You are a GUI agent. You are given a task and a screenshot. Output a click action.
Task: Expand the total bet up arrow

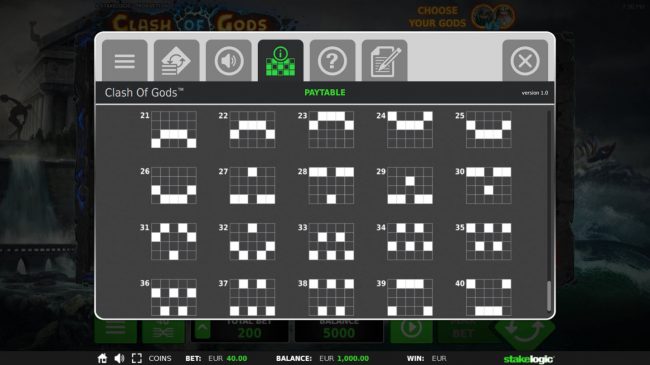[x=202, y=331]
